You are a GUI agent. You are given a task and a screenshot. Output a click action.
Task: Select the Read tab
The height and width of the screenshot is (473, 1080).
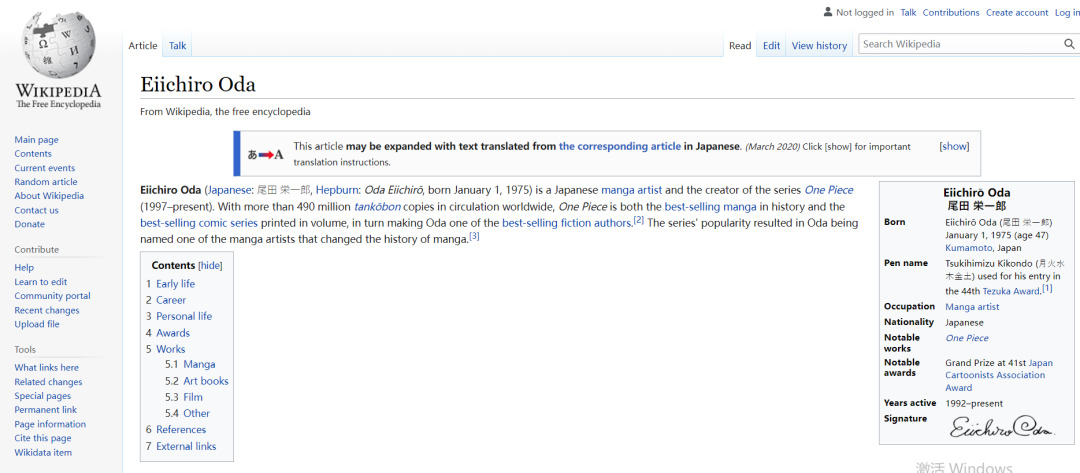point(740,45)
